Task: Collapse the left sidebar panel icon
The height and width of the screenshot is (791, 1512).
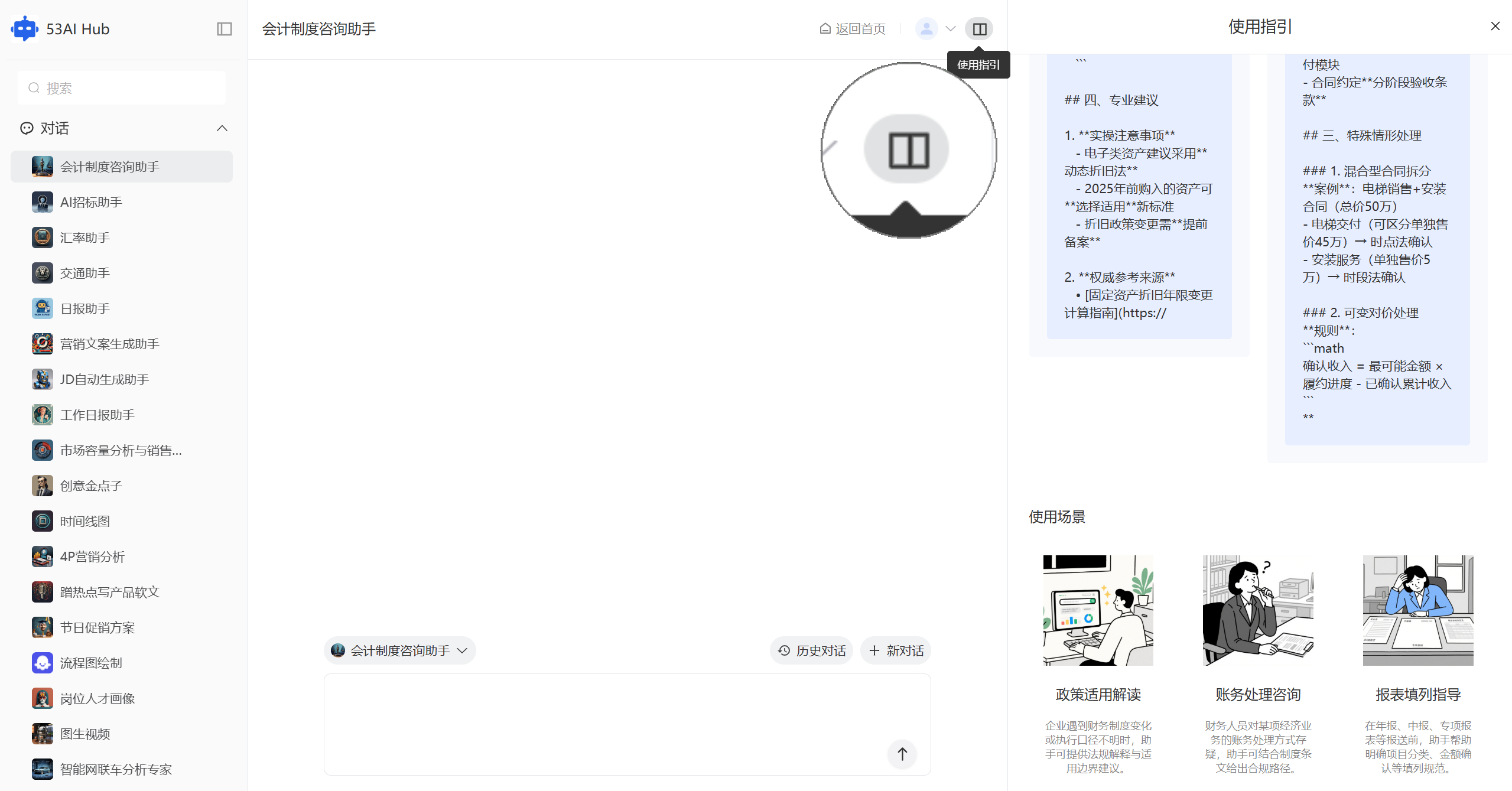Action: pyautogui.click(x=225, y=29)
